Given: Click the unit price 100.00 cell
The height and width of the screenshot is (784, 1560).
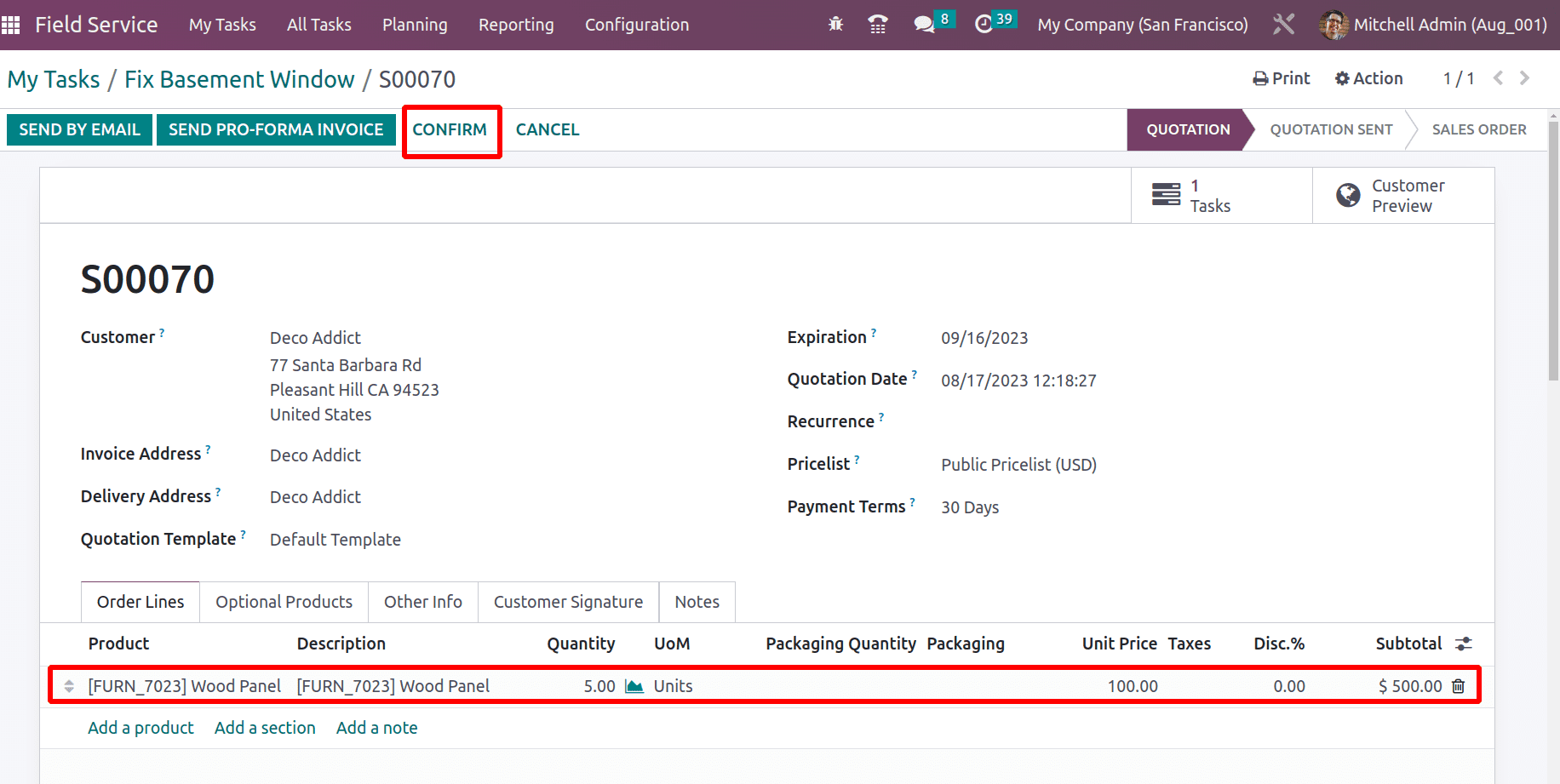Looking at the screenshot, I should coord(1133,686).
